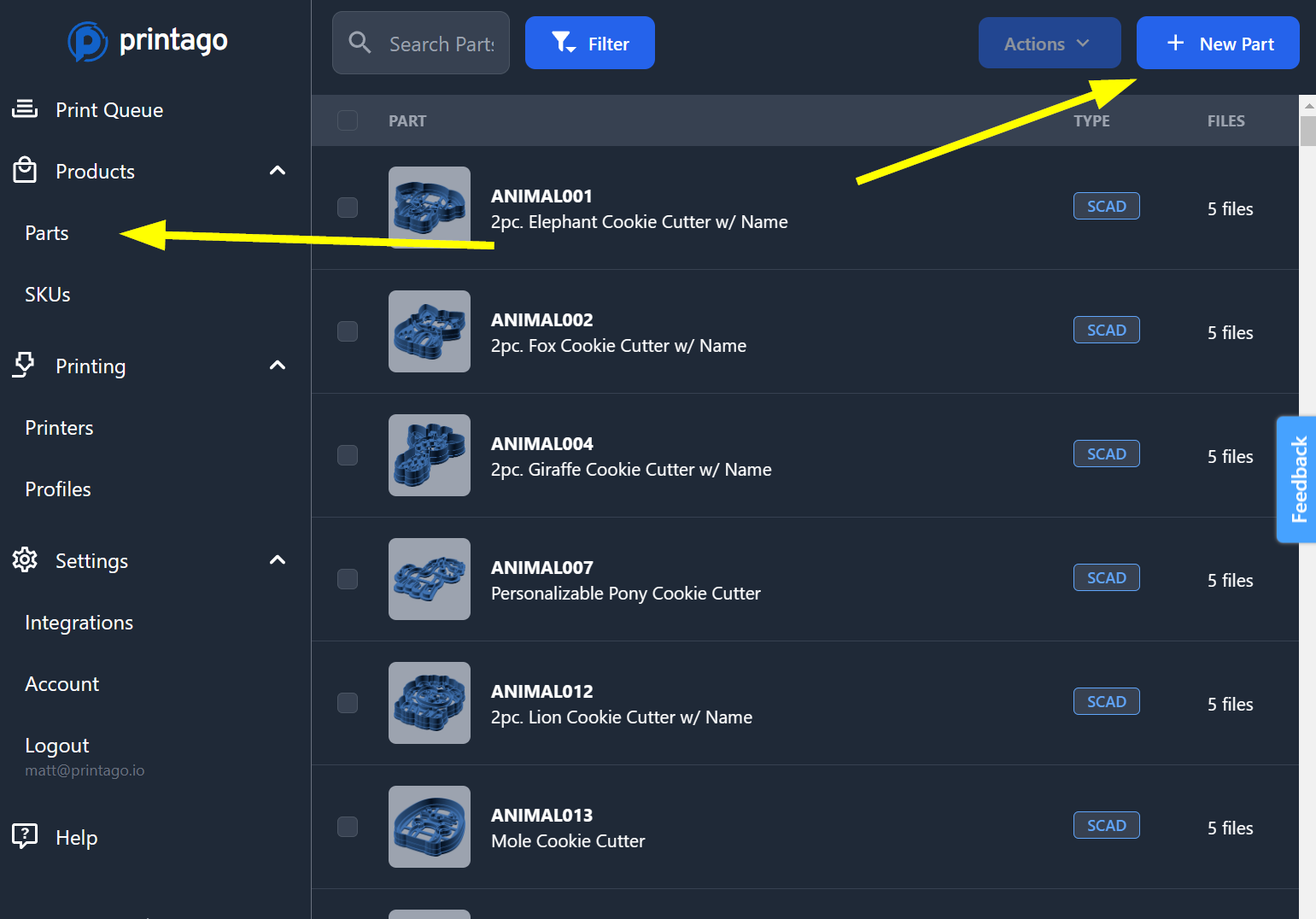This screenshot has width=1316, height=919.
Task: Click the Printing nozzle icon
Action: coord(25,365)
